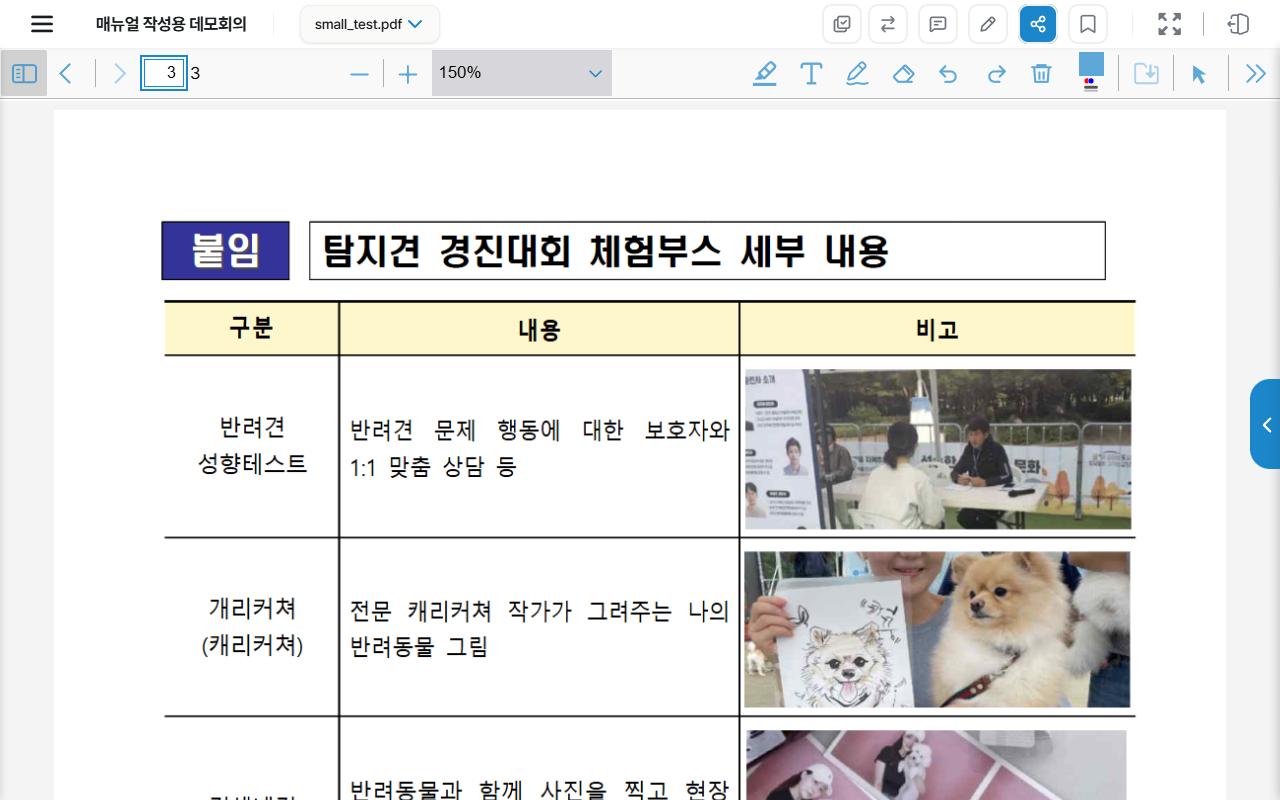Enter fullscreen mode with expand icon

point(1169,24)
